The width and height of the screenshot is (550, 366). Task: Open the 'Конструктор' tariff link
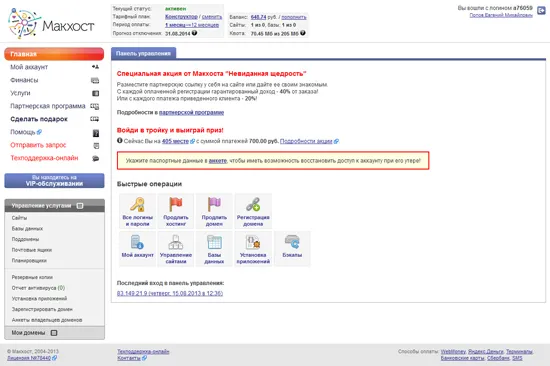click(181, 16)
